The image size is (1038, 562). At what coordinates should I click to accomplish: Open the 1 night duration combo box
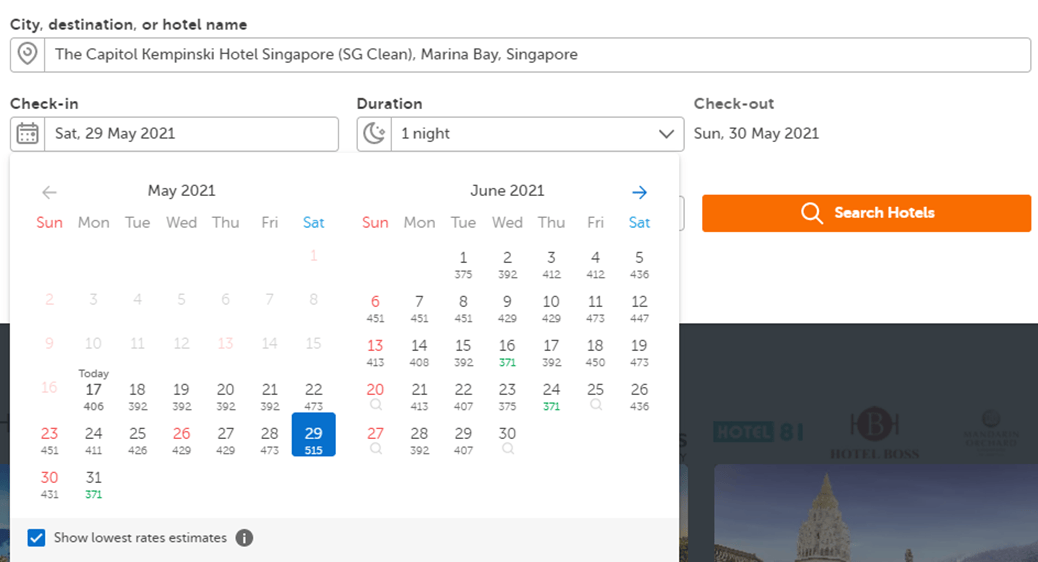click(x=520, y=134)
